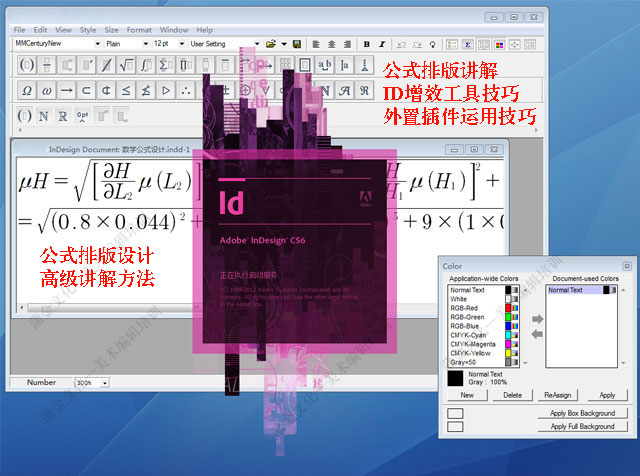Insert an integral template
This screenshot has width=640, height=476.
(x=146, y=65)
